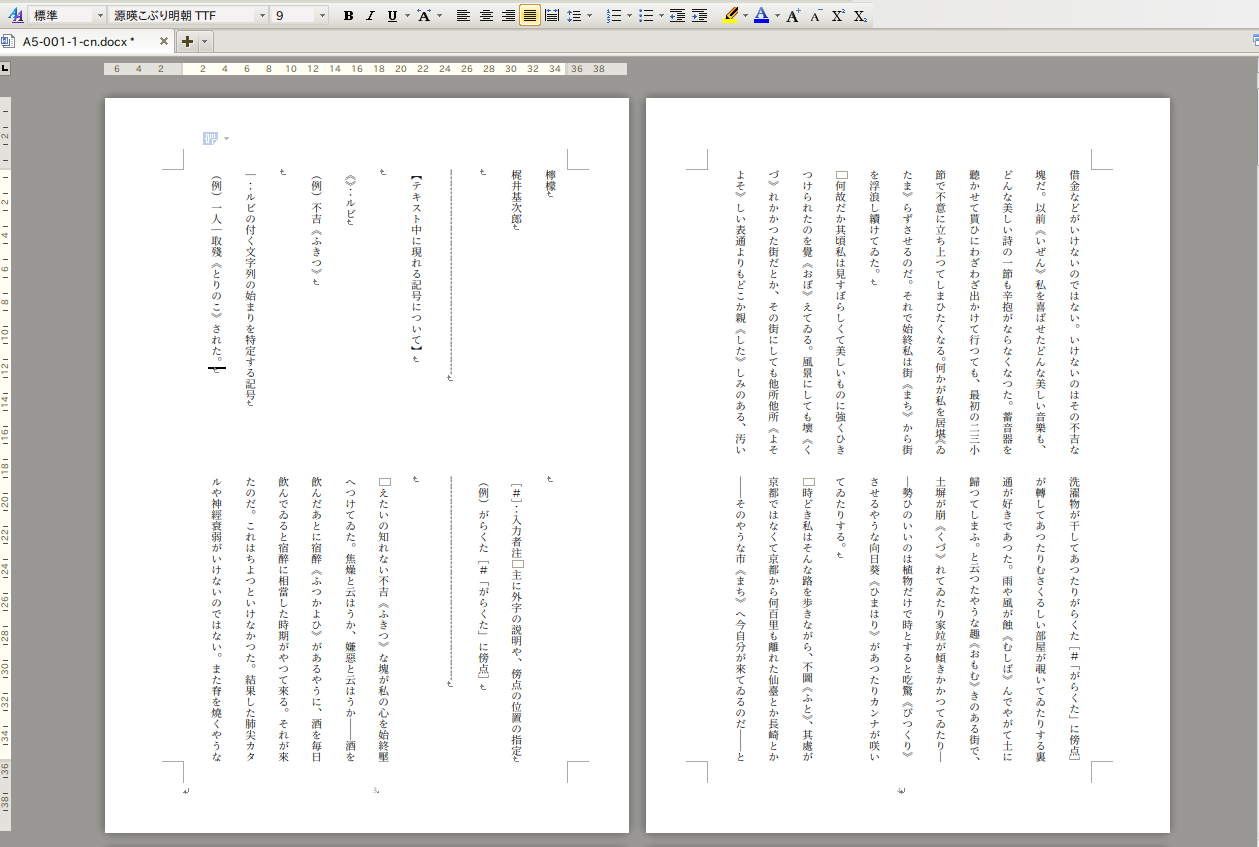Add a new document tab

click(187, 41)
